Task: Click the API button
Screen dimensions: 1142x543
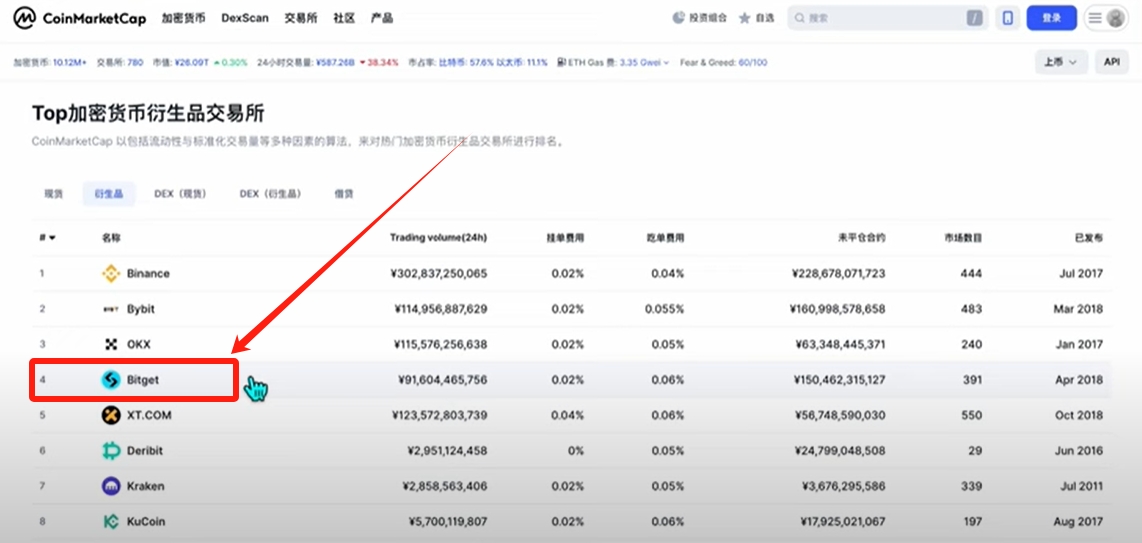Action: 1111,63
